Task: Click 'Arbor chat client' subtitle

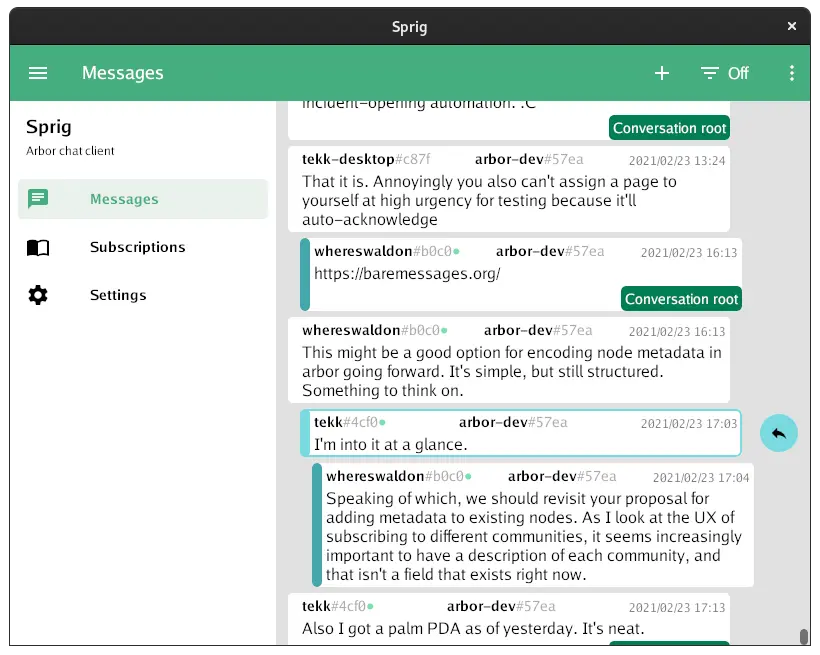Action: [x=70, y=151]
